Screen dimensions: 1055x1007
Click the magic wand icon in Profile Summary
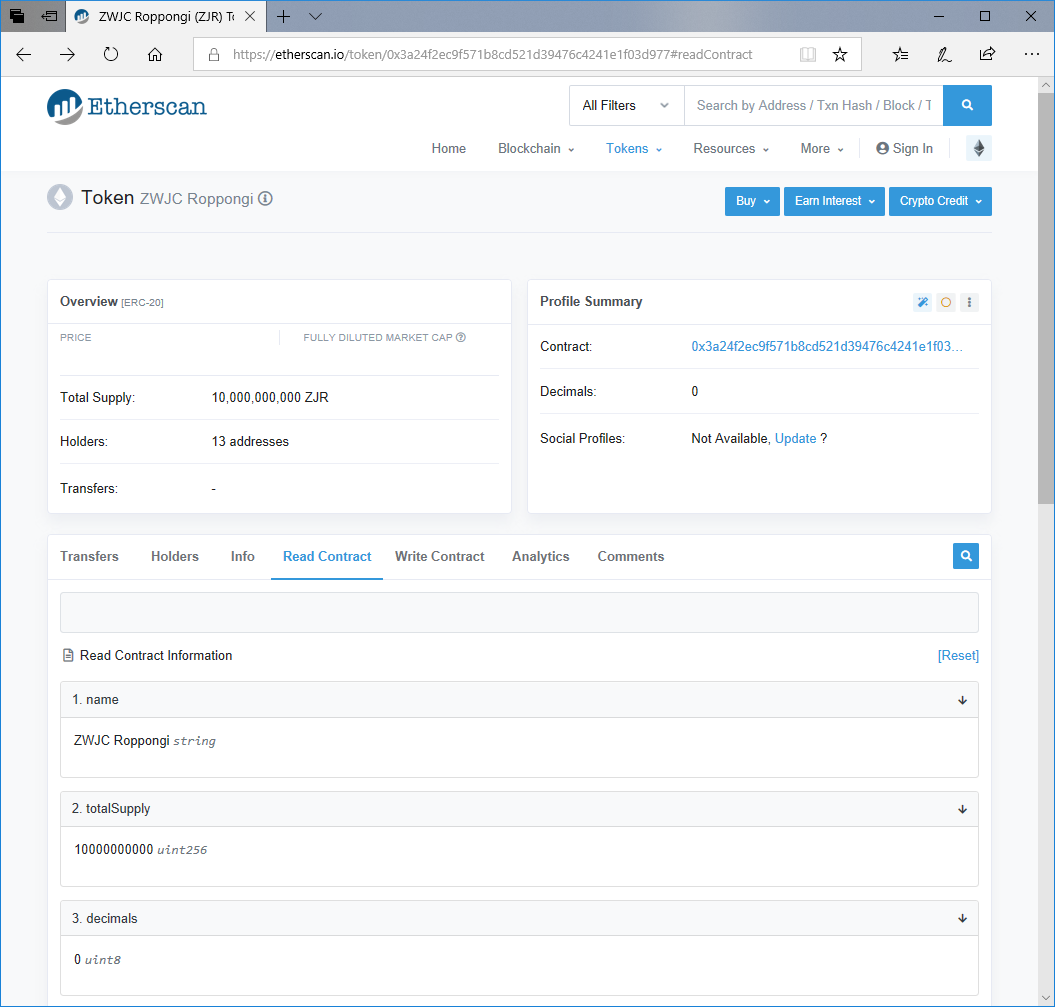click(x=922, y=302)
